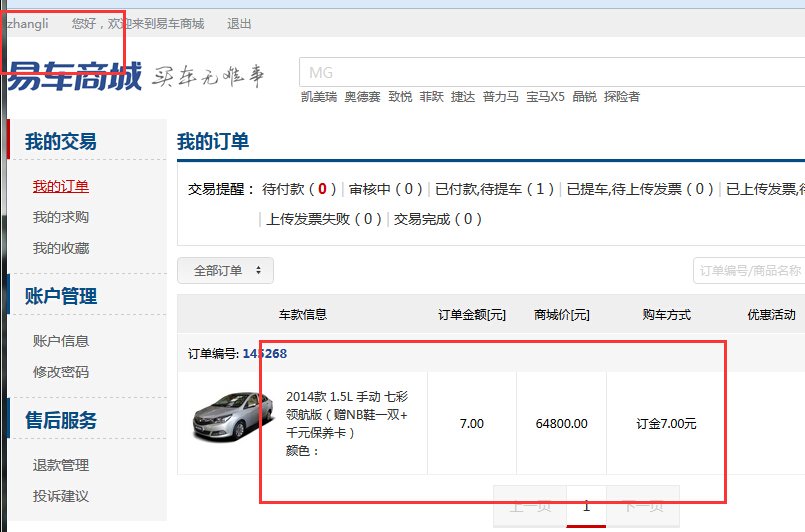Filter orders by 上传发票失败 (0)
This screenshot has width=805, height=532.
324,219
